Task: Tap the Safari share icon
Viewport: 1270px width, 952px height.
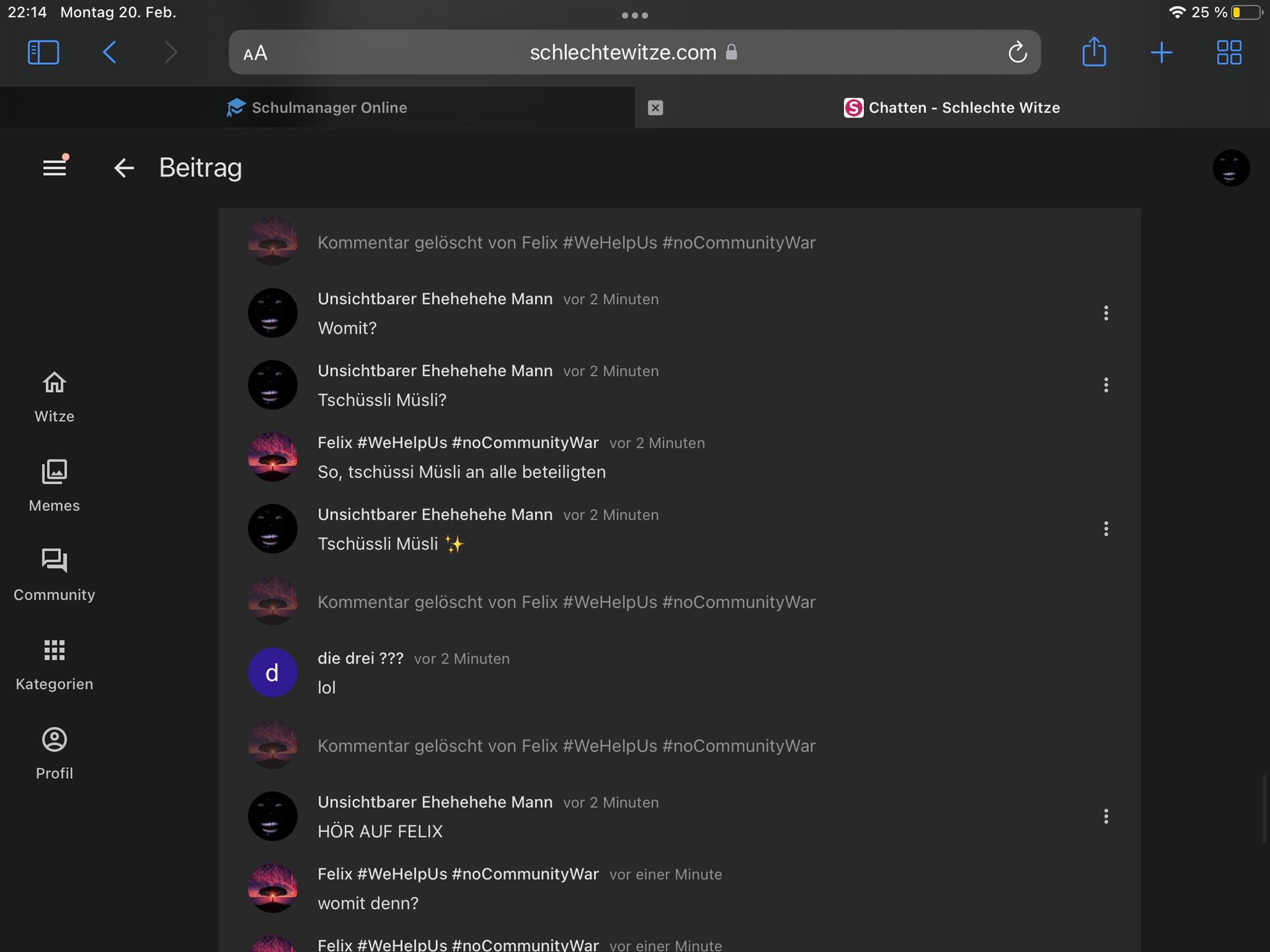Action: (1093, 52)
